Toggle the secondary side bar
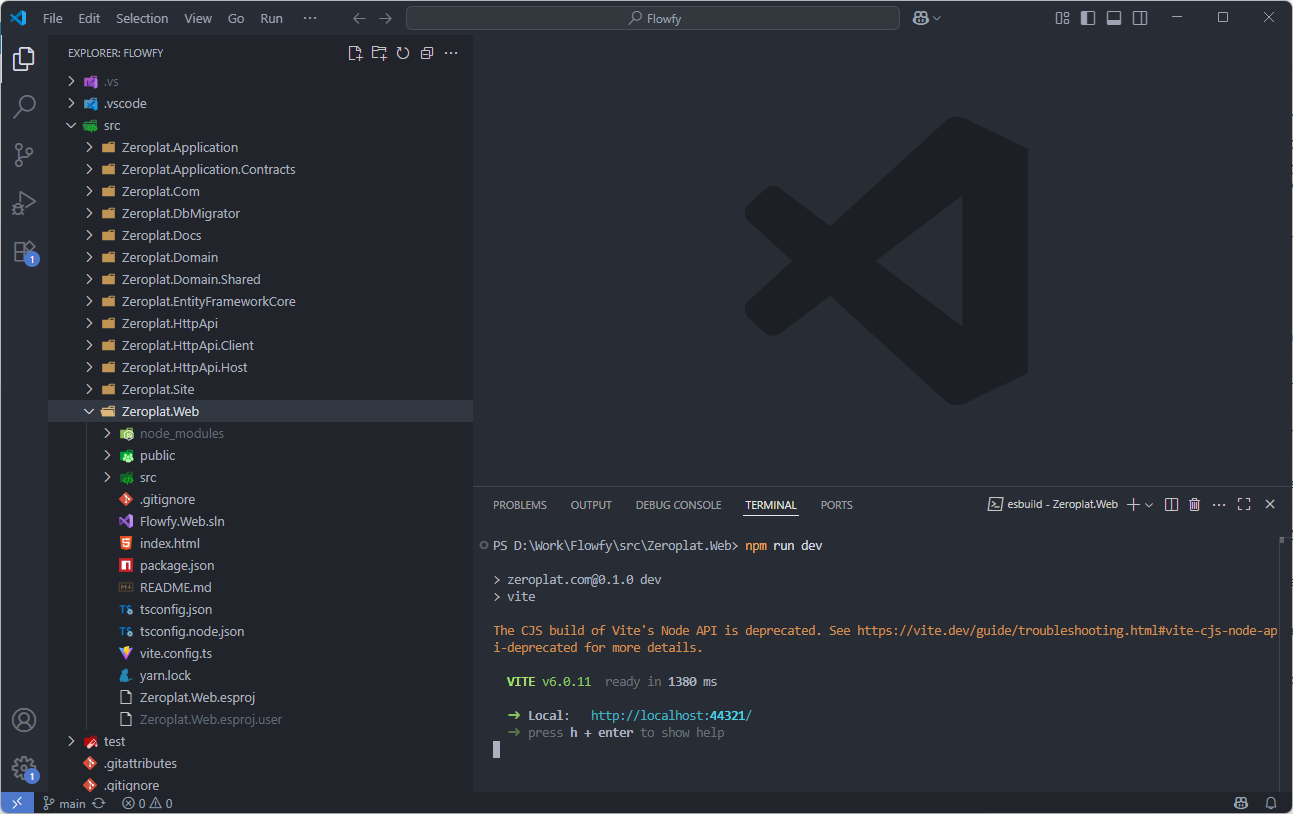 1140,18
